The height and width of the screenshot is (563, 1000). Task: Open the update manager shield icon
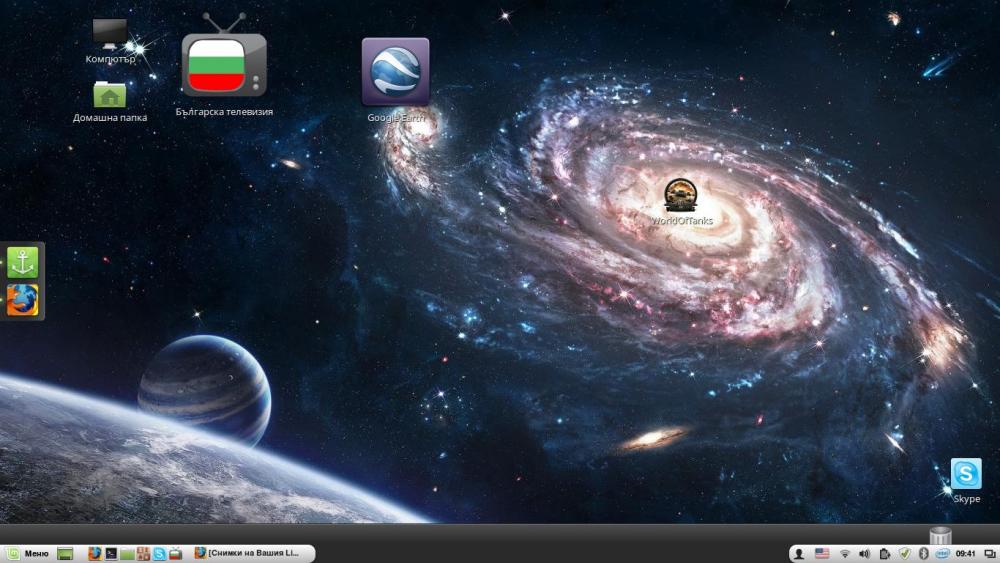[x=904, y=553]
